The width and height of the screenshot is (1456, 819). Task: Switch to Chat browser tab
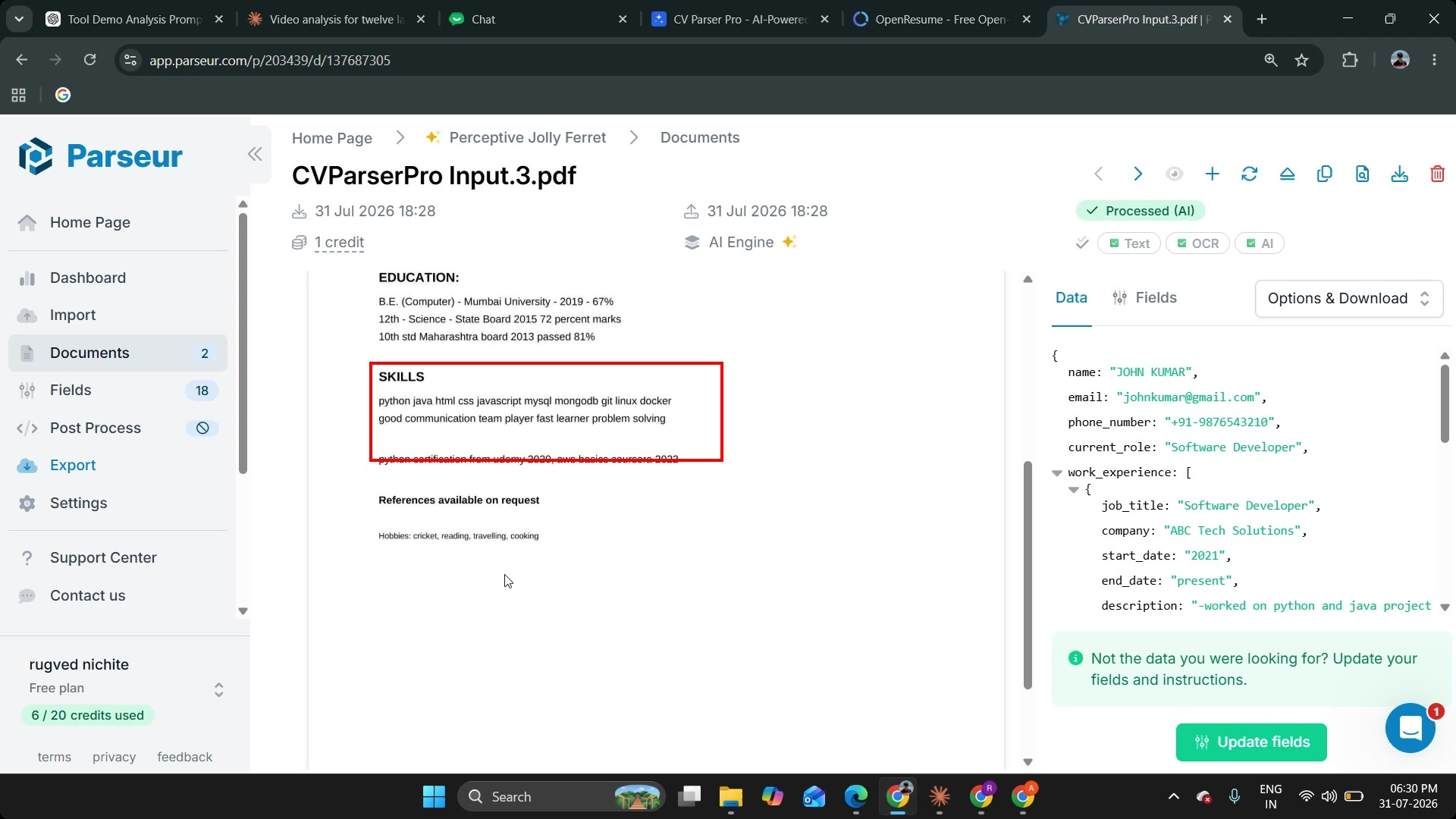[538, 20]
